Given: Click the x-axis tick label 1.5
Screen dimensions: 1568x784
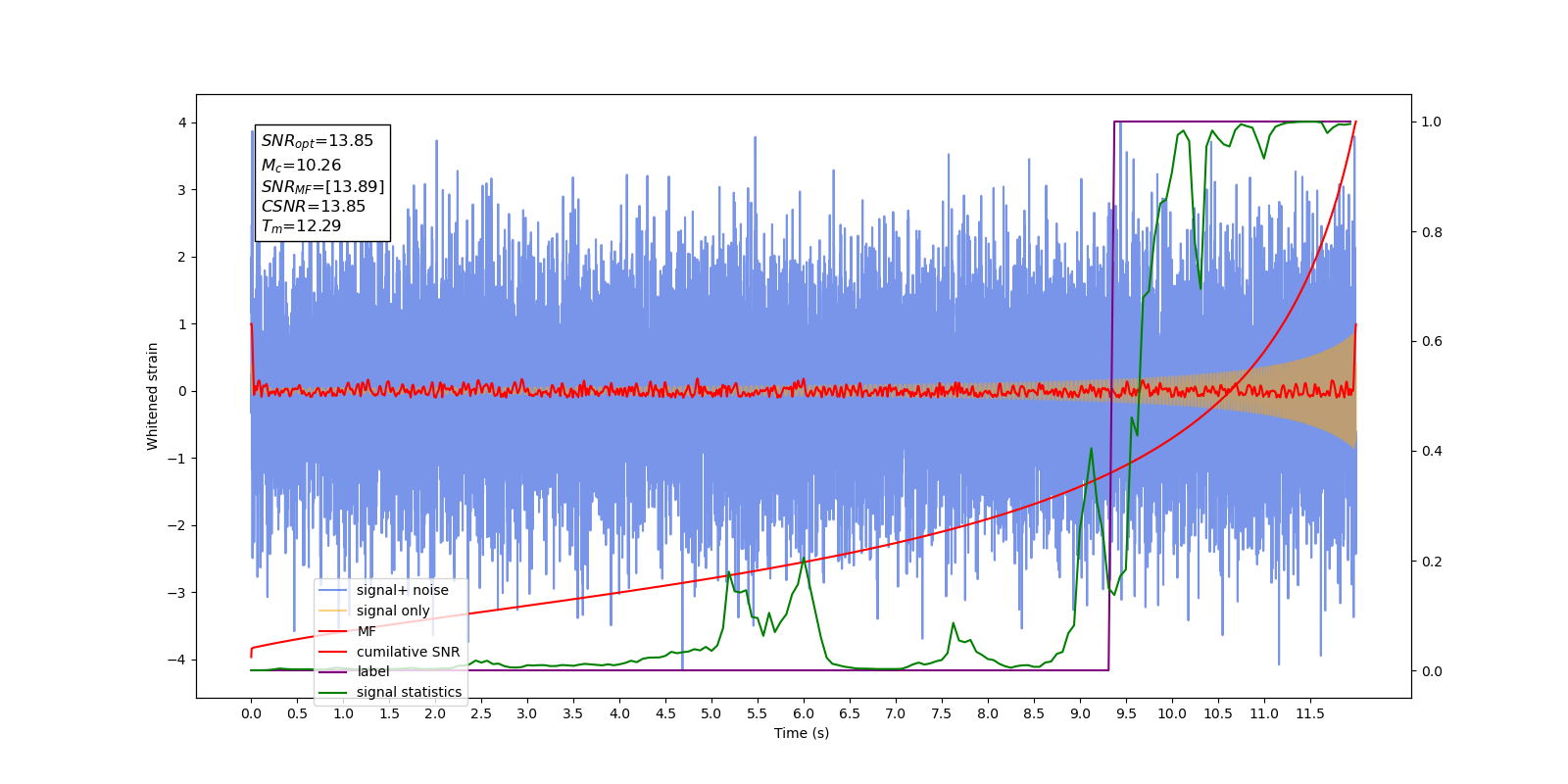Looking at the screenshot, I should pyautogui.click(x=389, y=713).
